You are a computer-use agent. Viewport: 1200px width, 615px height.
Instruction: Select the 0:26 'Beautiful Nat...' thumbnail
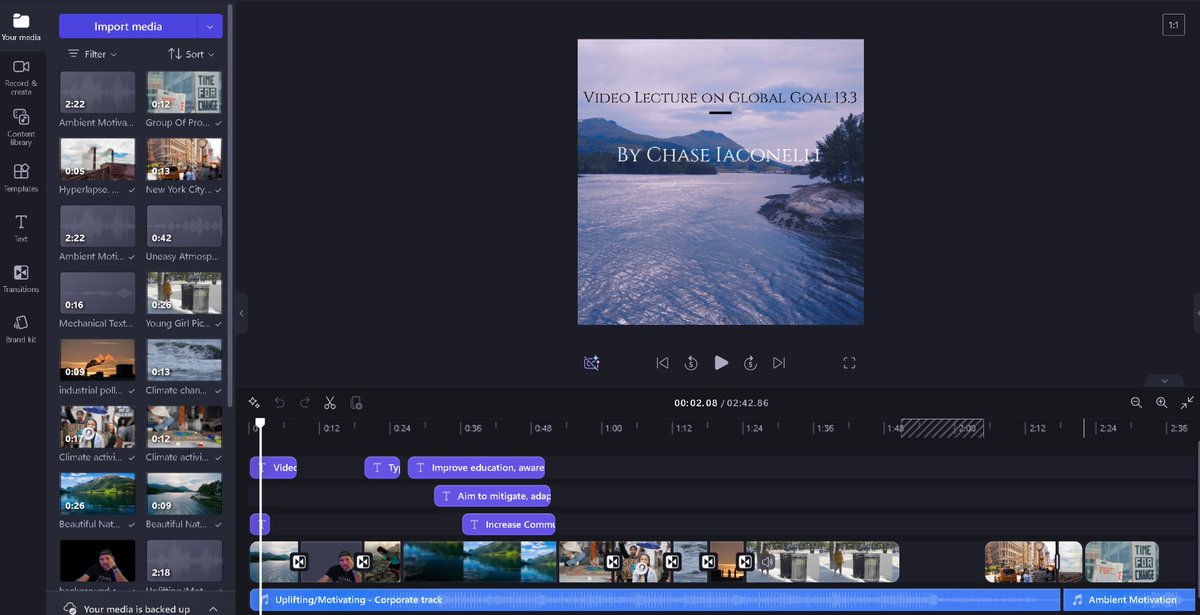coord(97,493)
